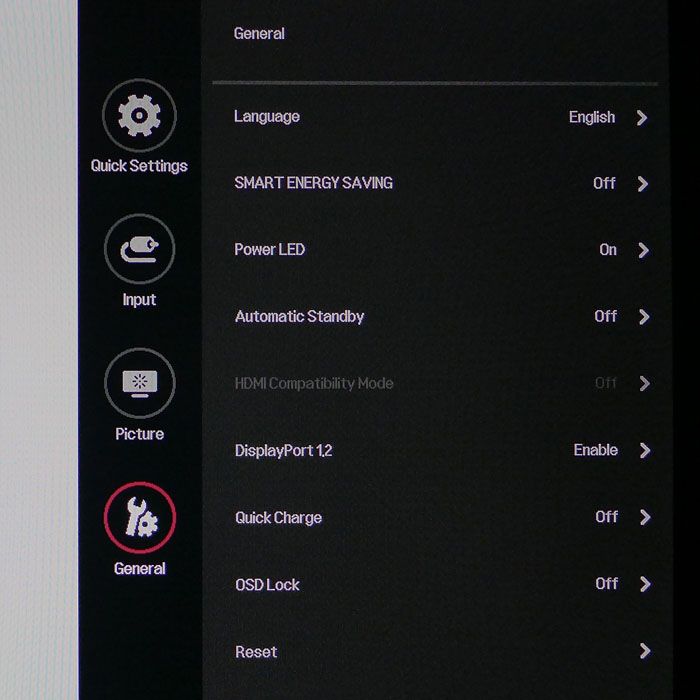Select the Picture menu label
700x700 pixels.
click(x=140, y=434)
